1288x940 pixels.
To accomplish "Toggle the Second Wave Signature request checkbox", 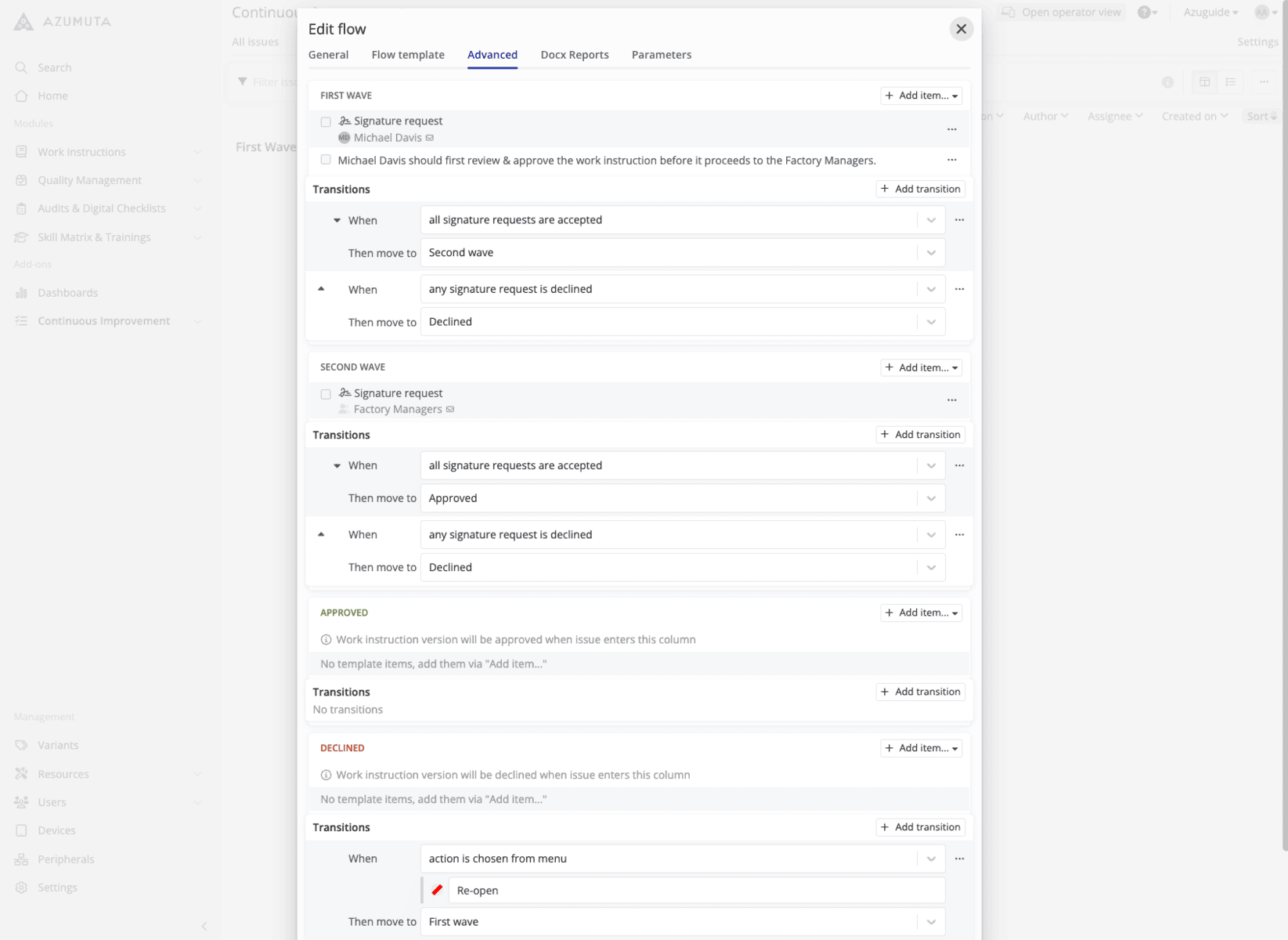I will point(326,394).
